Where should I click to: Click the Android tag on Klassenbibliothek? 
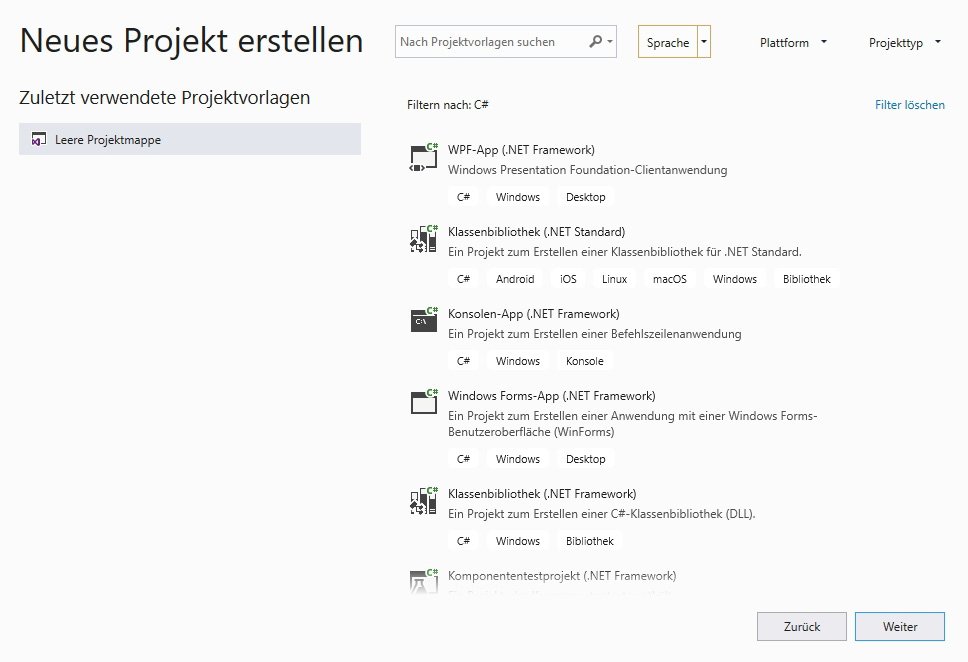(514, 278)
